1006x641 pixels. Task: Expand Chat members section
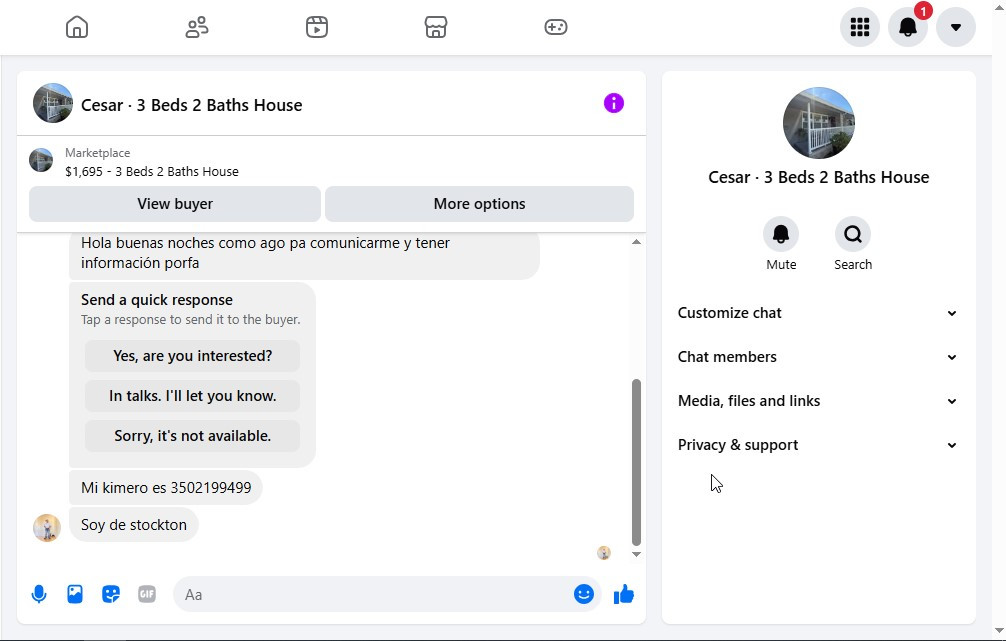pos(818,357)
